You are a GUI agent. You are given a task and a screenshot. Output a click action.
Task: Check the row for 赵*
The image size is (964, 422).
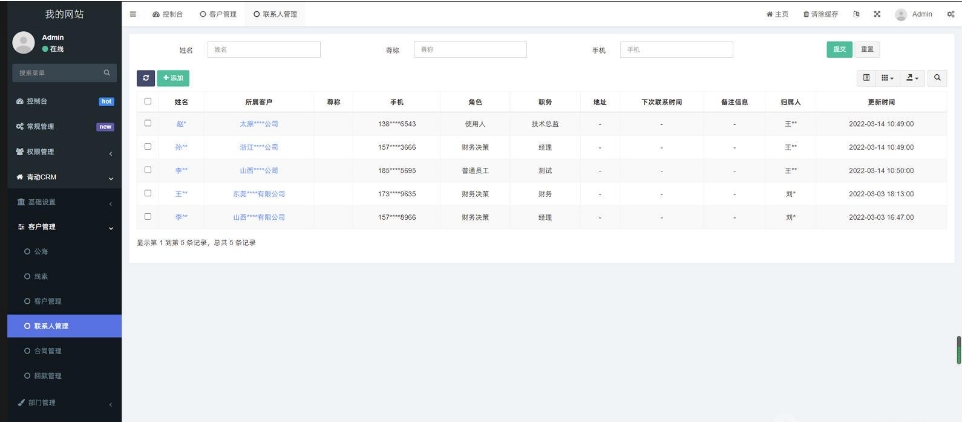(x=148, y=123)
